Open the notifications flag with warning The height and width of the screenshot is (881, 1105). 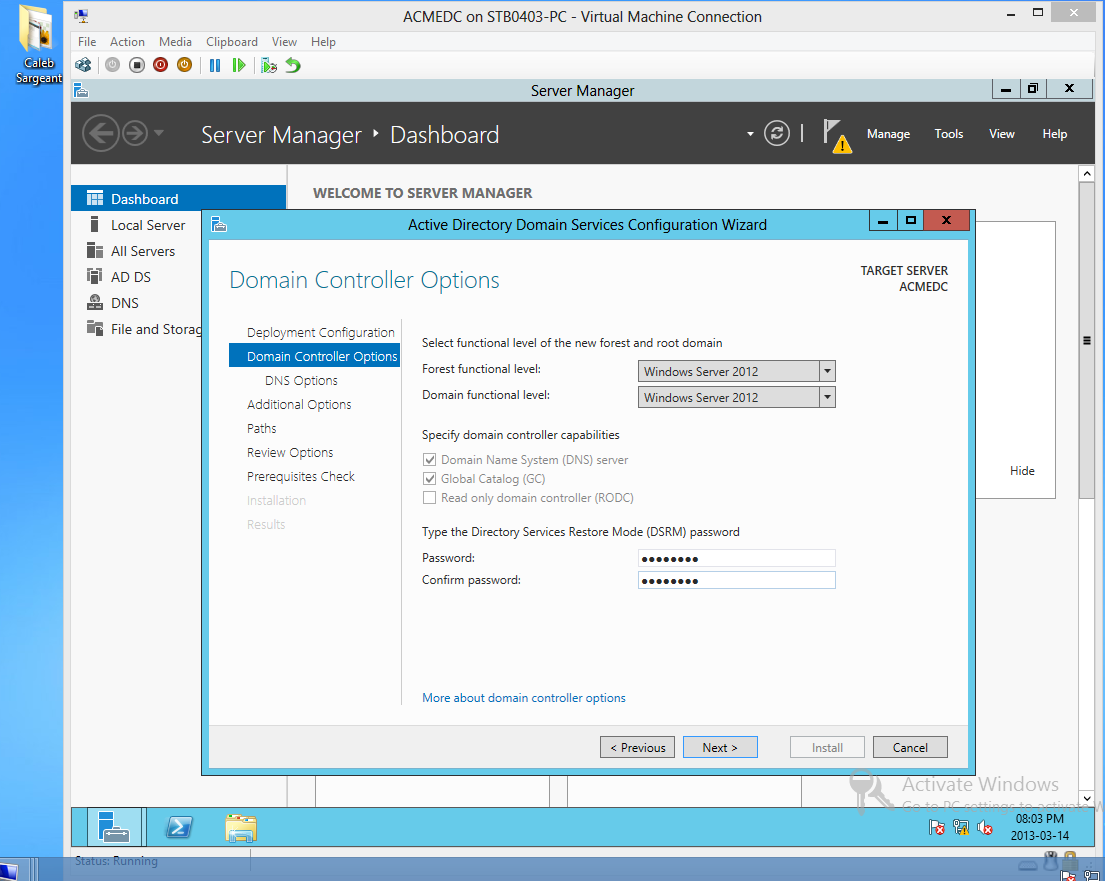[x=837, y=135]
